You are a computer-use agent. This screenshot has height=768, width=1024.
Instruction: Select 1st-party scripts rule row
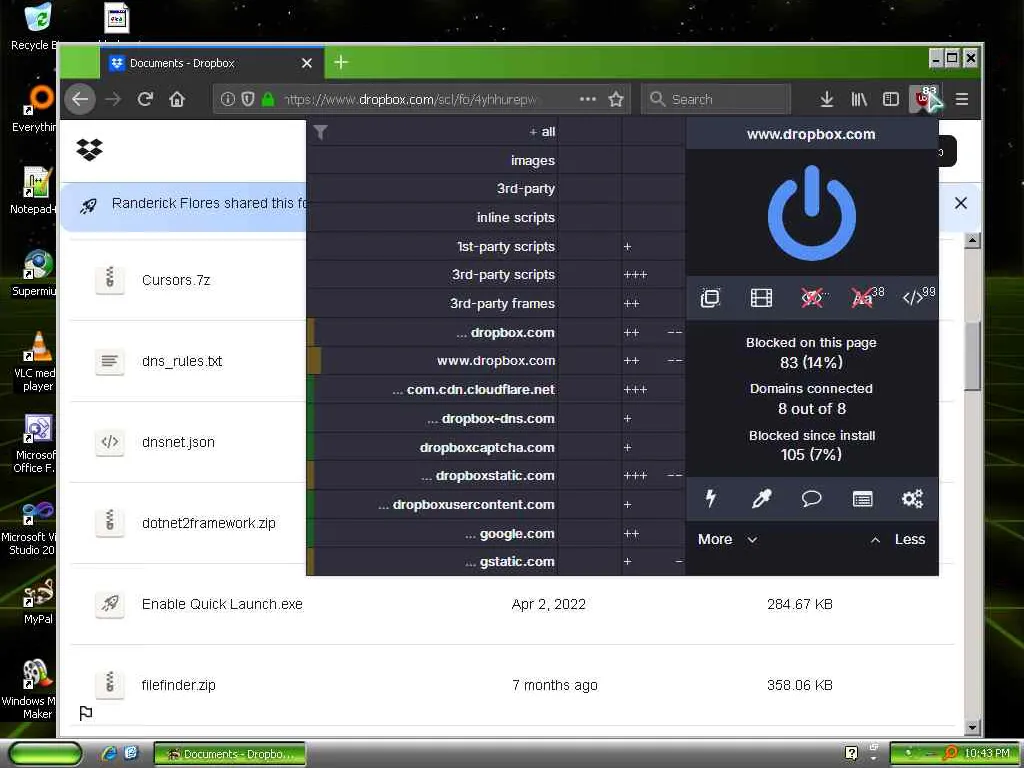(x=496, y=246)
